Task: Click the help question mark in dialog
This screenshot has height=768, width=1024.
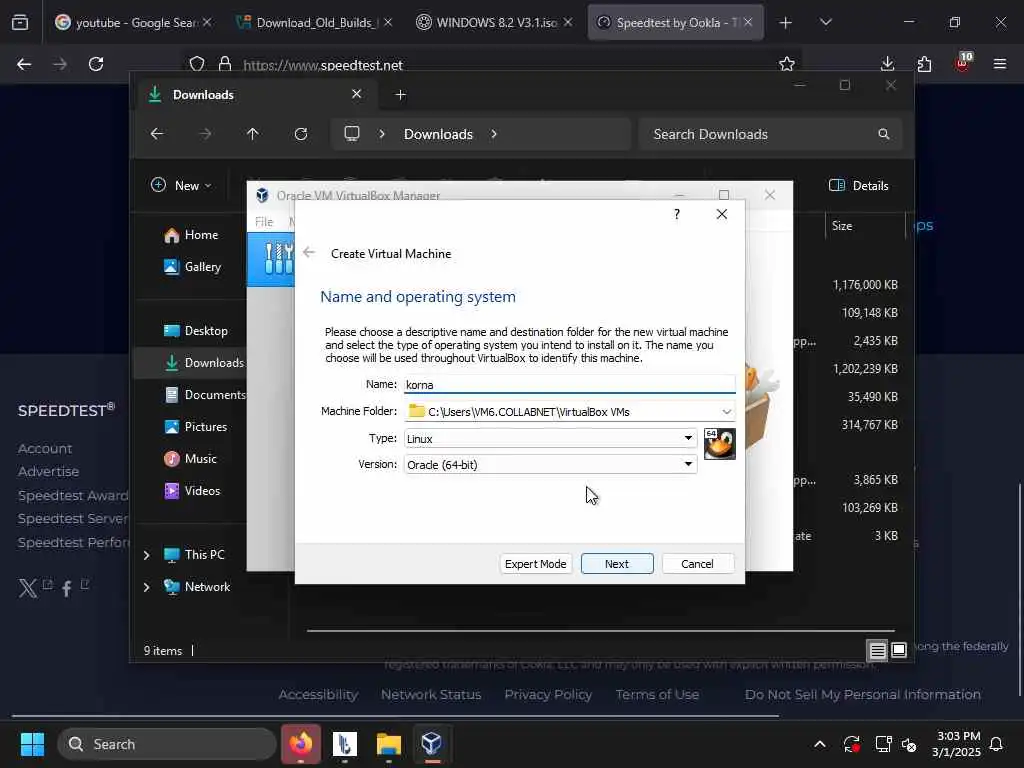Action: [677, 214]
